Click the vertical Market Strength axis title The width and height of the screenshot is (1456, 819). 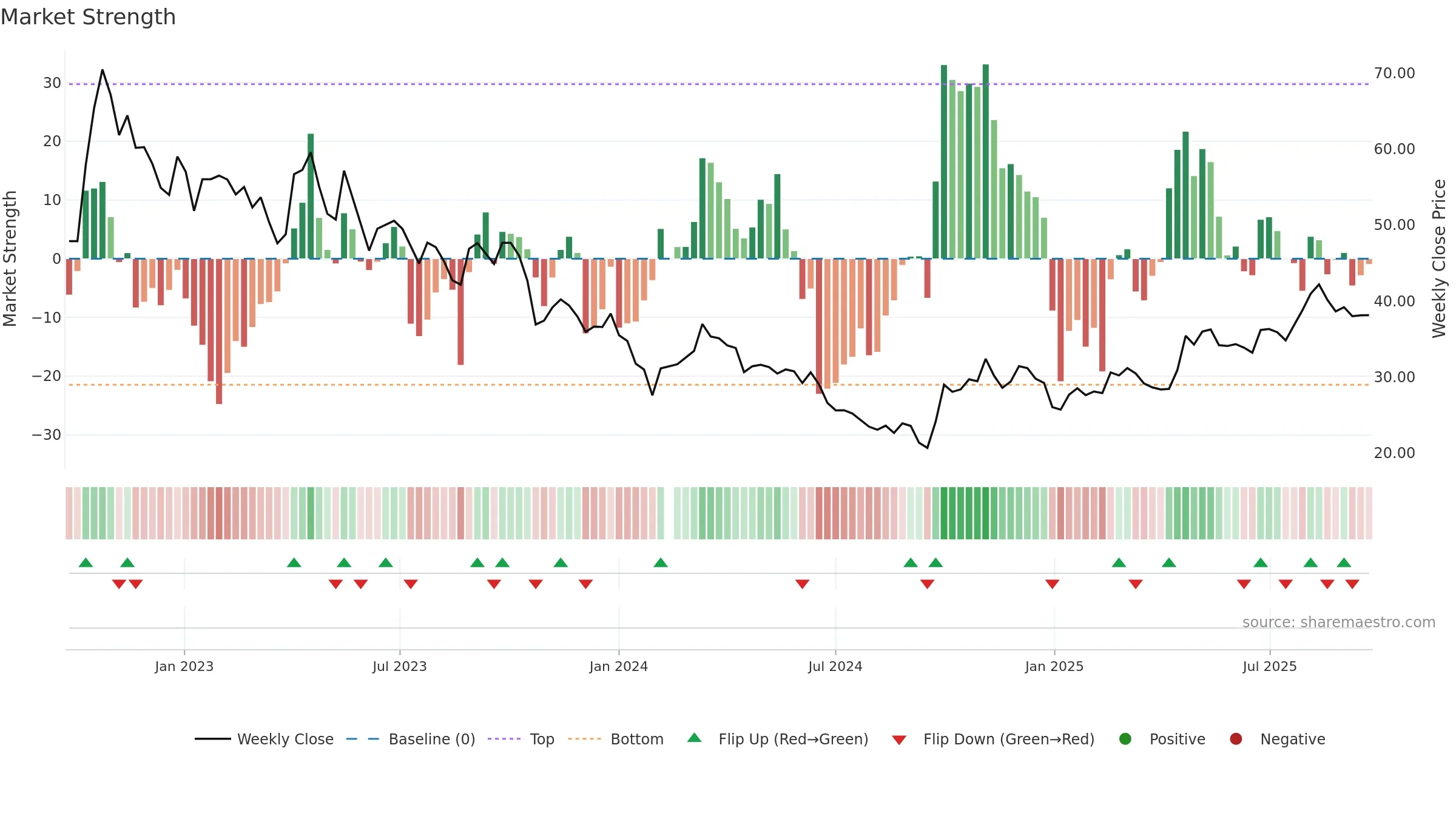click(10, 258)
